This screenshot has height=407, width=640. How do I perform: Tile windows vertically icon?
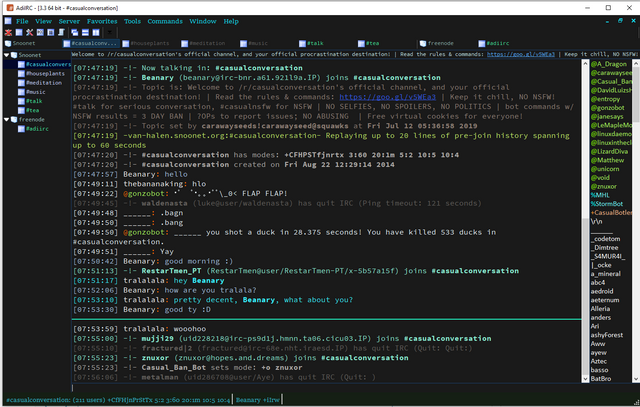96,32
